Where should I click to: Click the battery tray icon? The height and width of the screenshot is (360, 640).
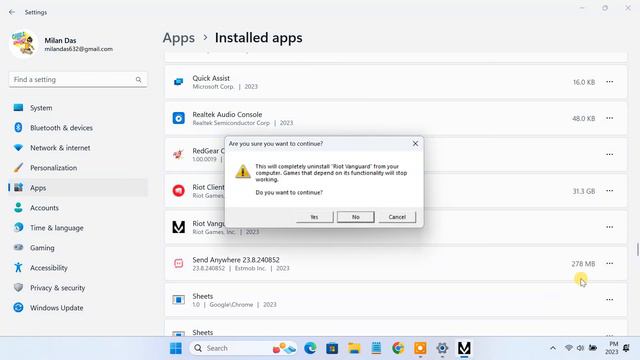(x=593, y=348)
